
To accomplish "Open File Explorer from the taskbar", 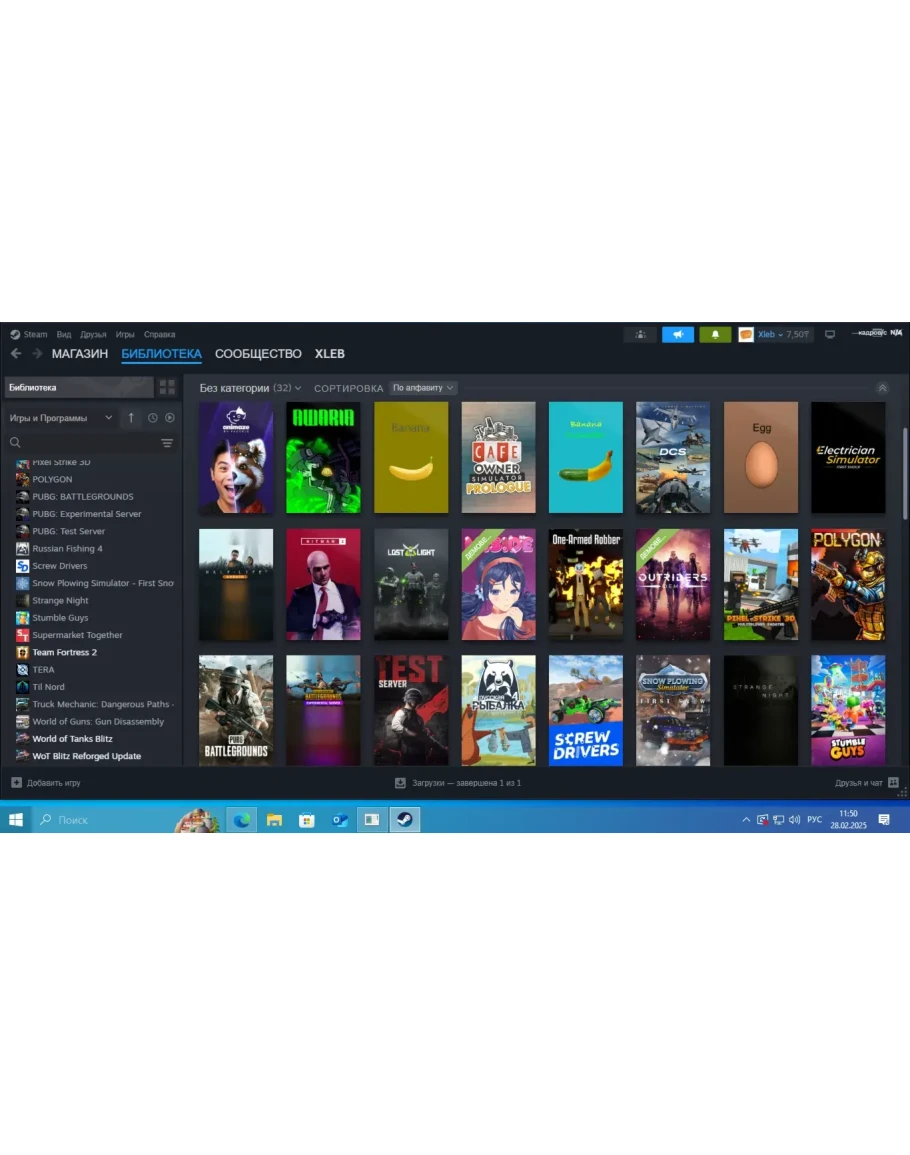I will click(x=274, y=819).
